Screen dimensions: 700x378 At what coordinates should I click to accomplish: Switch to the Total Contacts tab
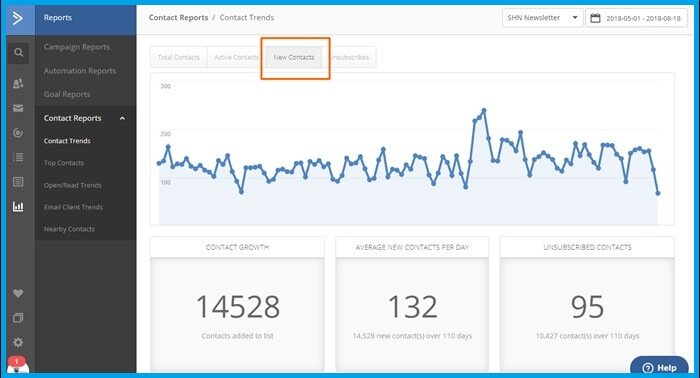tap(179, 57)
